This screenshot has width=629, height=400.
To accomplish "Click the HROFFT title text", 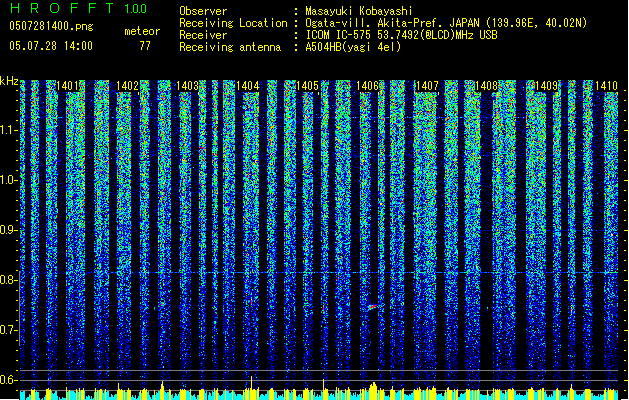I will [x=62, y=8].
